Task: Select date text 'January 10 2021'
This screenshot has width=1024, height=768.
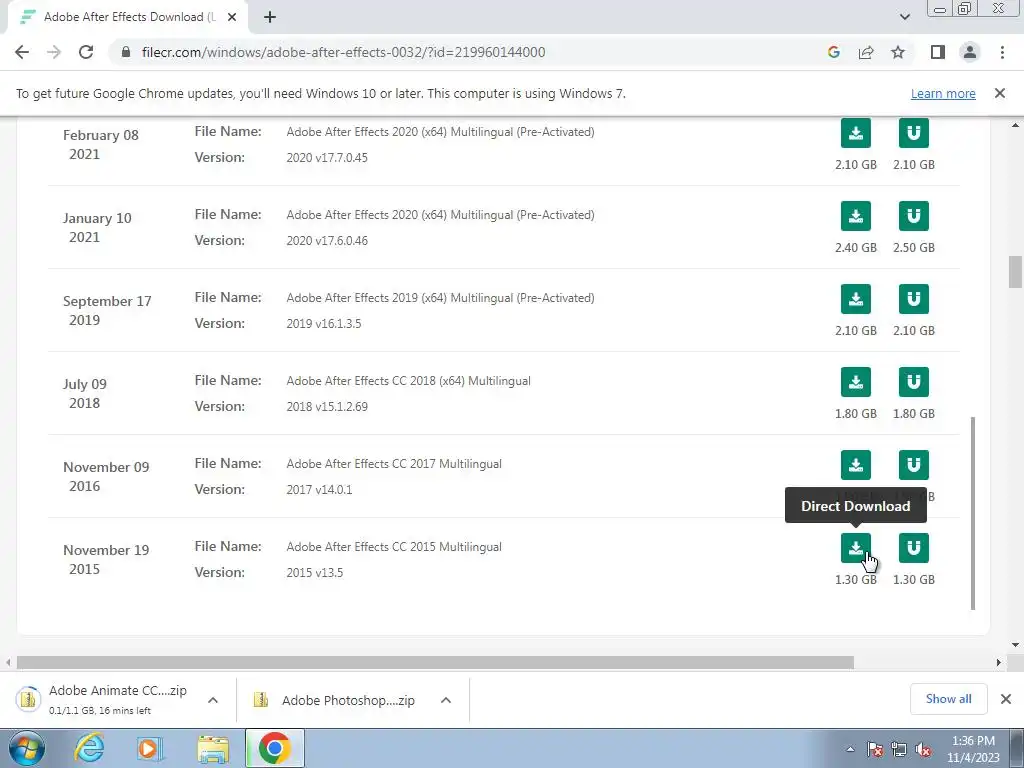Action: 97,227
